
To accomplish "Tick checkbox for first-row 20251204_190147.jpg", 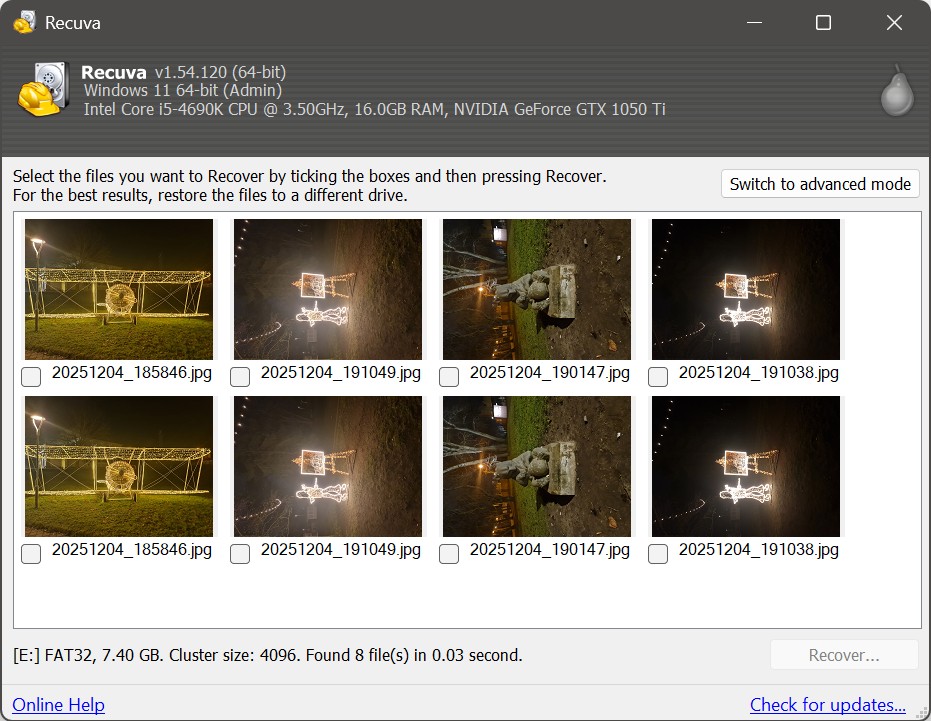I will (449, 377).
